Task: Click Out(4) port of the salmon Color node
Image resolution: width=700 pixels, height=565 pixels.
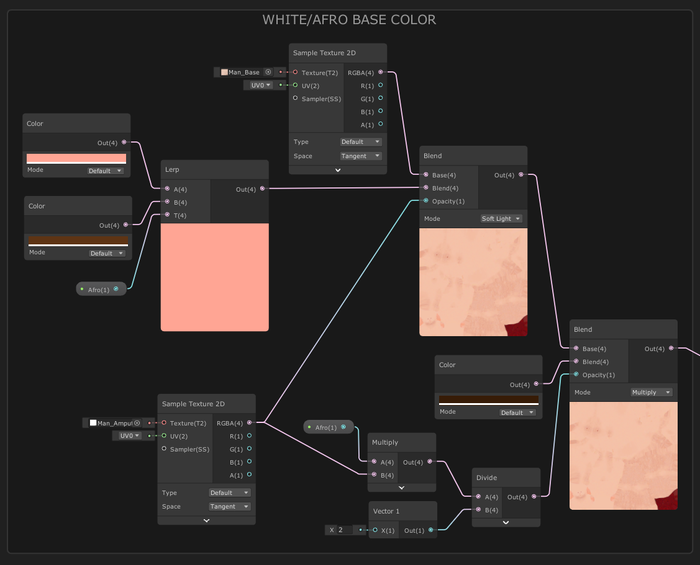Action: [124, 142]
